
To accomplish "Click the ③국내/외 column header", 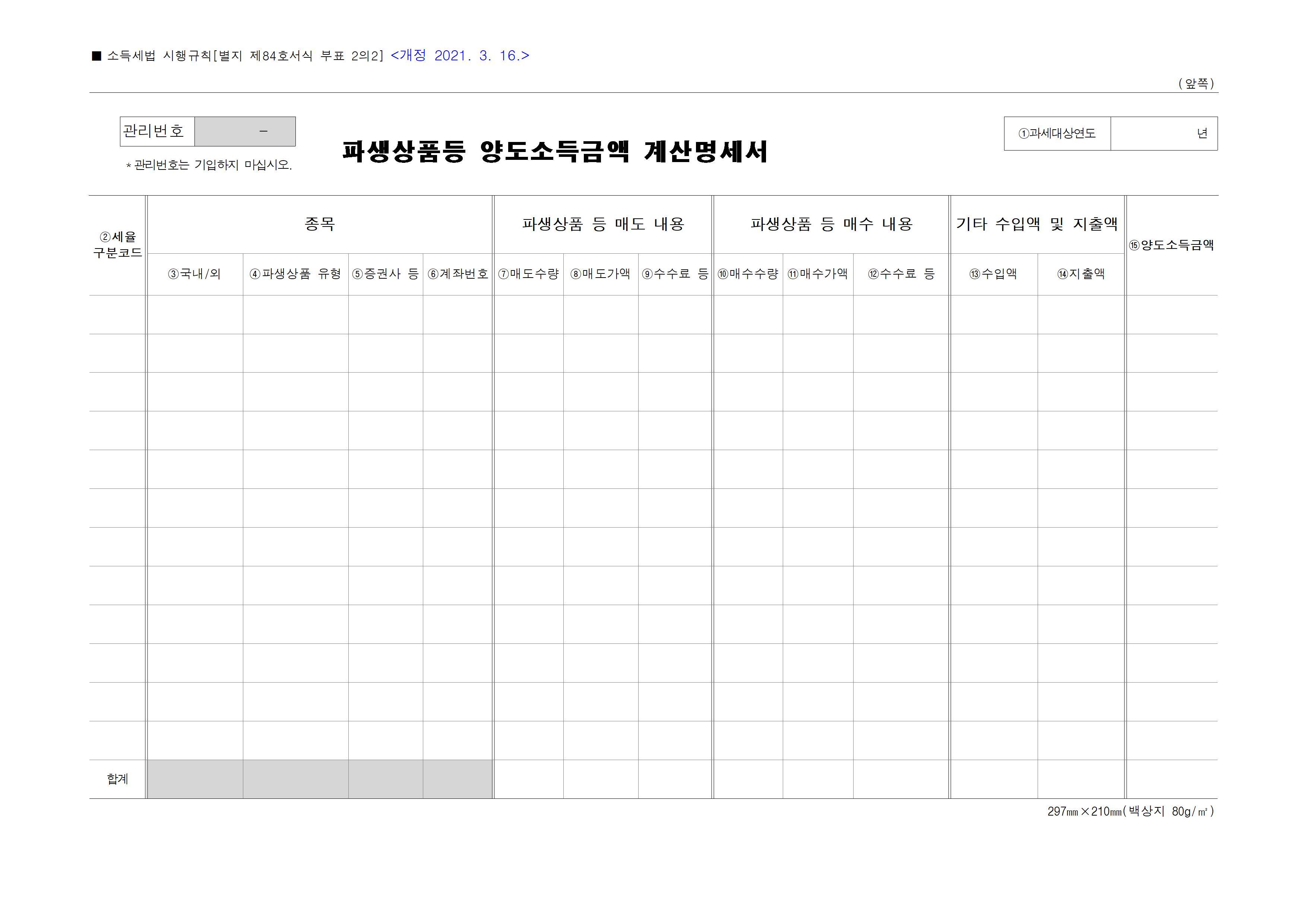I will tap(195, 274).
